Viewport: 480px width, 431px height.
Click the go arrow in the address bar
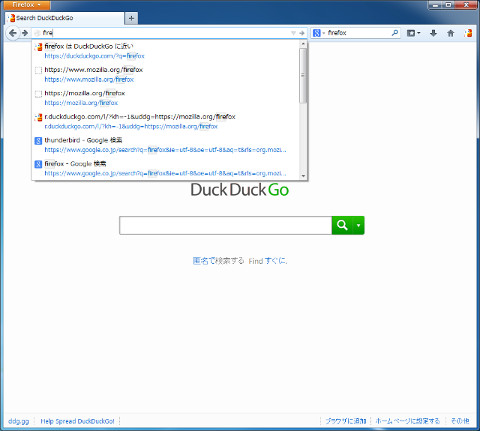coord(302,33)
